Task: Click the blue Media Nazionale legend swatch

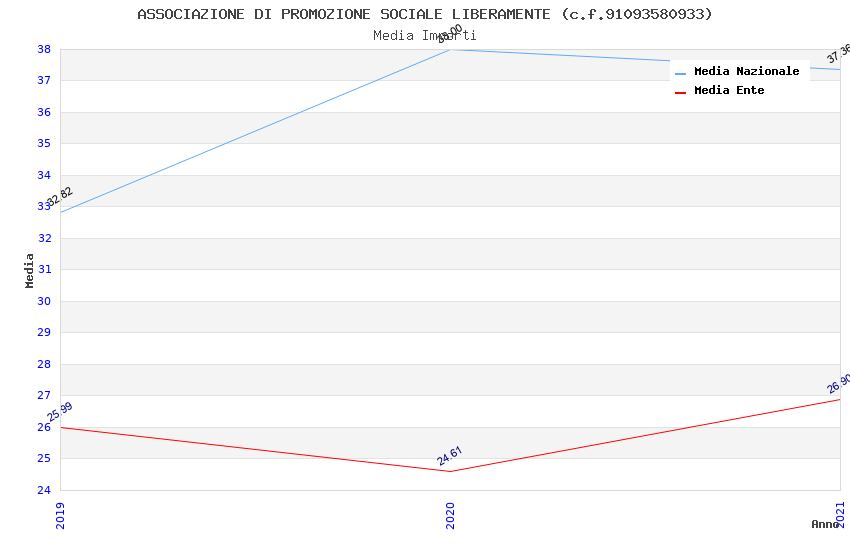Action: 680,73
